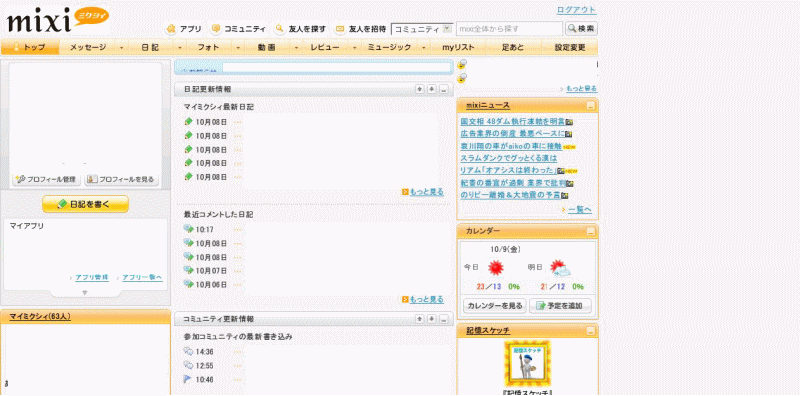Image resolution: width=800 pixels, height=396 pixels.
Task: Open news 広告業界の倒産 最悪ペースに
Action: coord(512,134)
